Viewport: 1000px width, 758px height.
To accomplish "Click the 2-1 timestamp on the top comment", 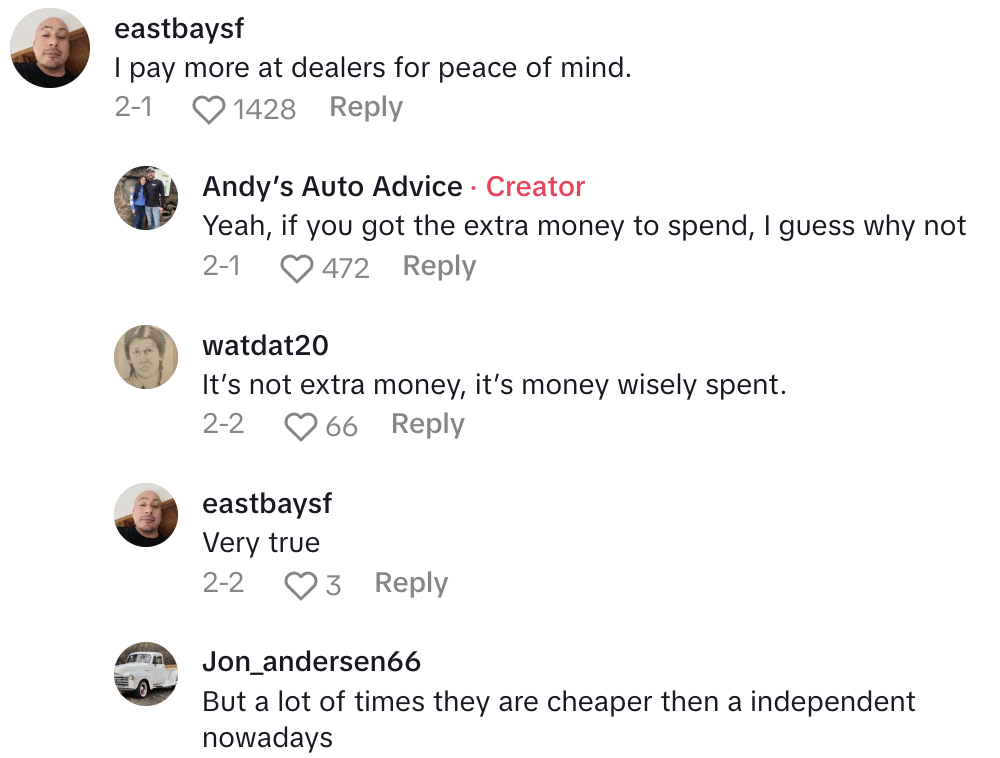I will [x=136, y=107].
